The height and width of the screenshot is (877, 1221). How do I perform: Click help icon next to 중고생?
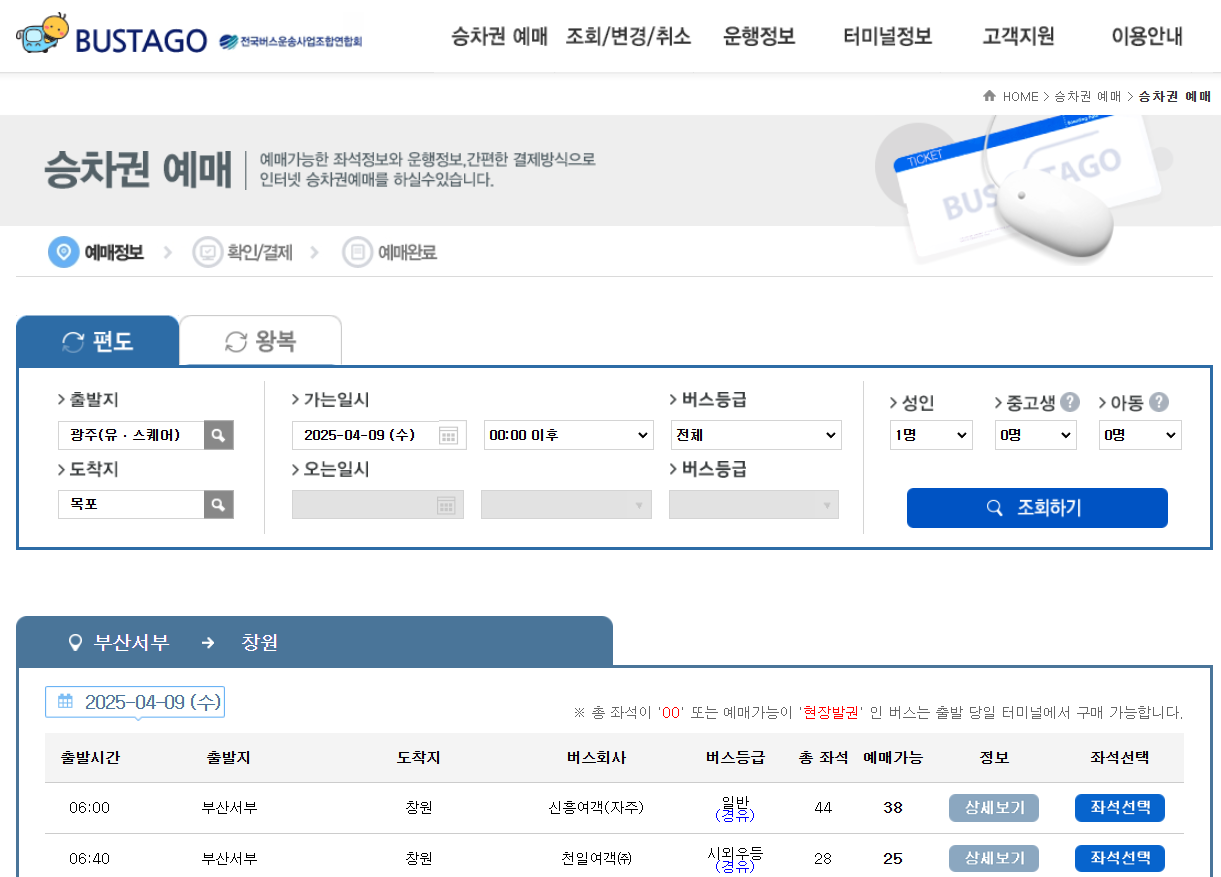coord(1070,402)
